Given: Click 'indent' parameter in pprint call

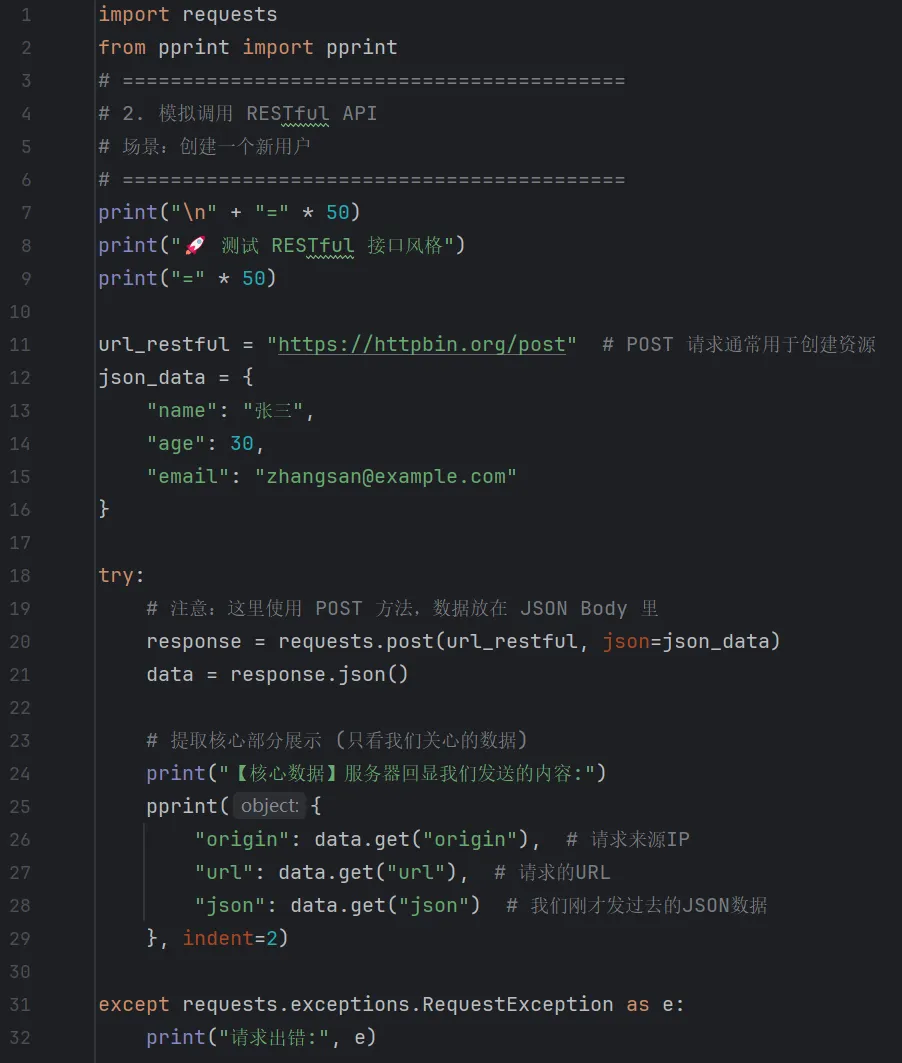Looking at the screenshot, I should [x=217, y=938].
